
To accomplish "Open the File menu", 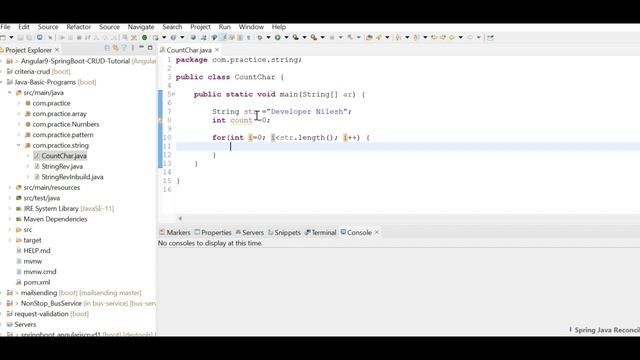I will click(x=5, y=27).
